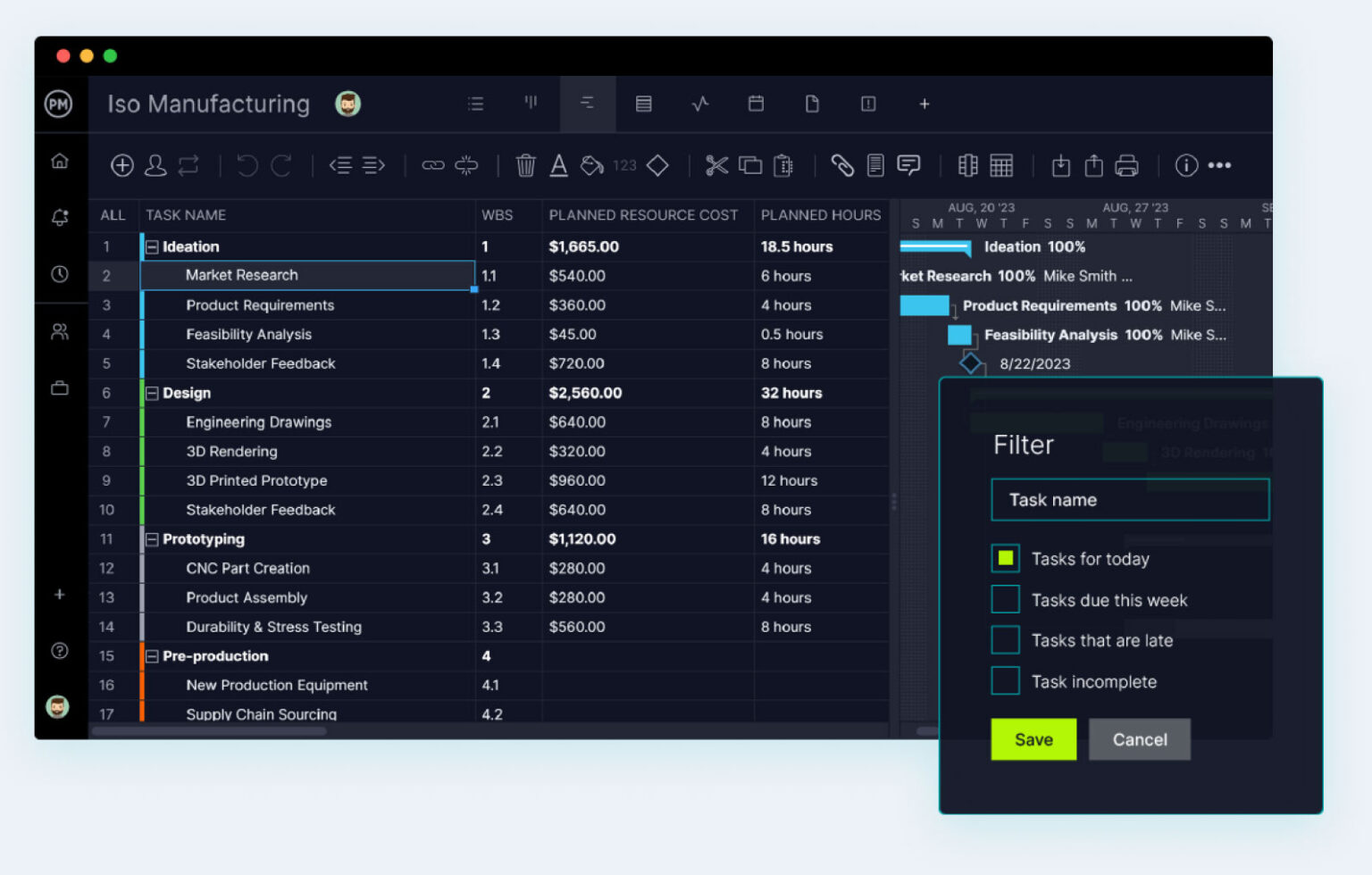Collapse the Ideation task group
Image resolution: width=1372 pixels, height=875 pixels.
pos(152,246)
